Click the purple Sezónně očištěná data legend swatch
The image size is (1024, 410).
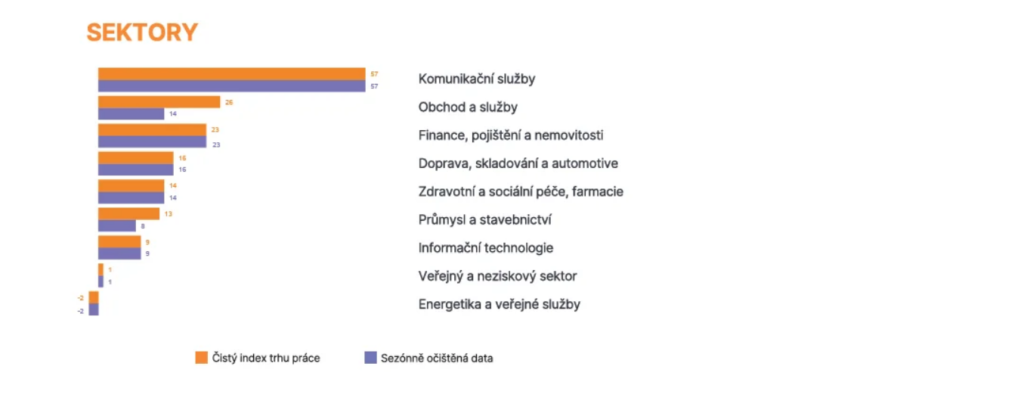(x=370, y=358)
